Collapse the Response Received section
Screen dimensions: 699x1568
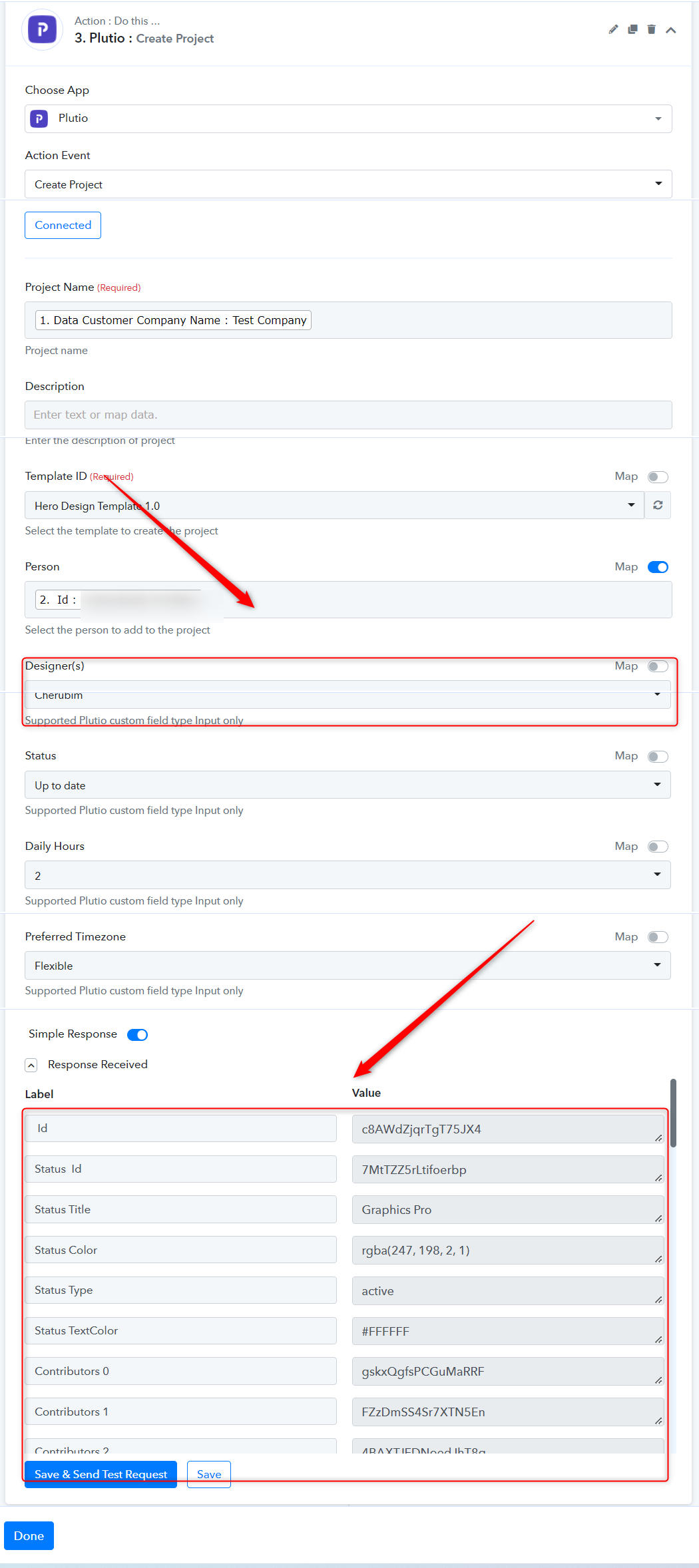(31, 1065)
